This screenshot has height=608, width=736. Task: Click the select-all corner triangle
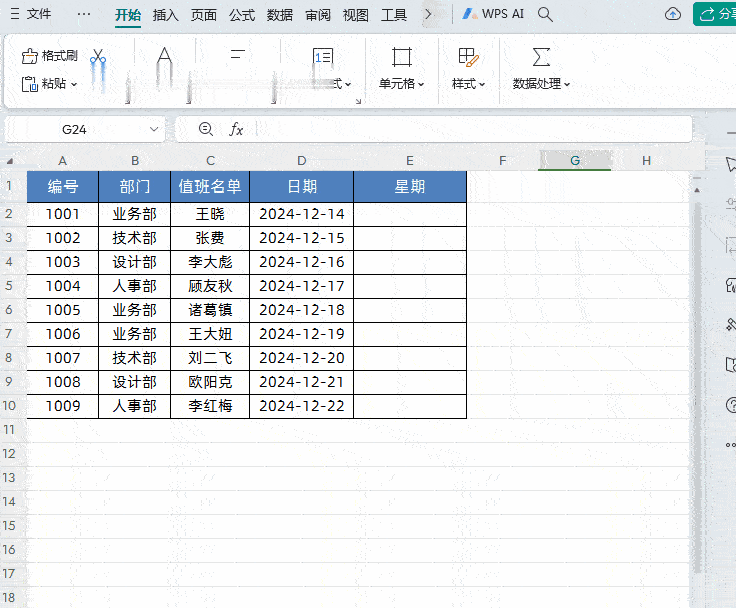(x=9, y=161)
